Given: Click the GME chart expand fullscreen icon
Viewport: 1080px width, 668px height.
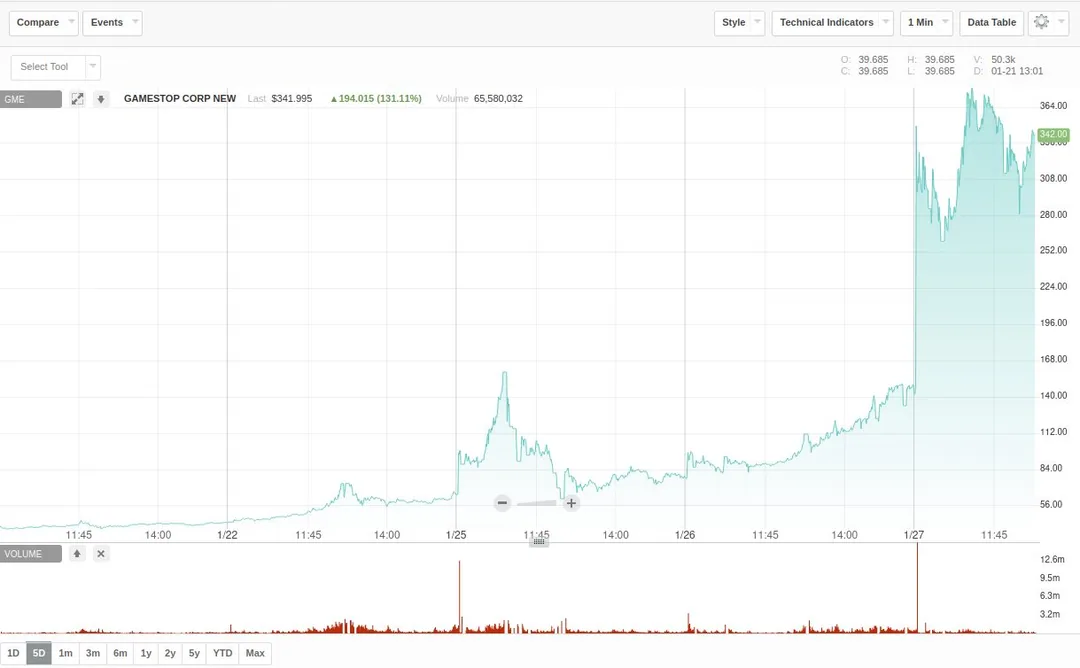Looking at the screenshot, I should click(x=77, y=99).
